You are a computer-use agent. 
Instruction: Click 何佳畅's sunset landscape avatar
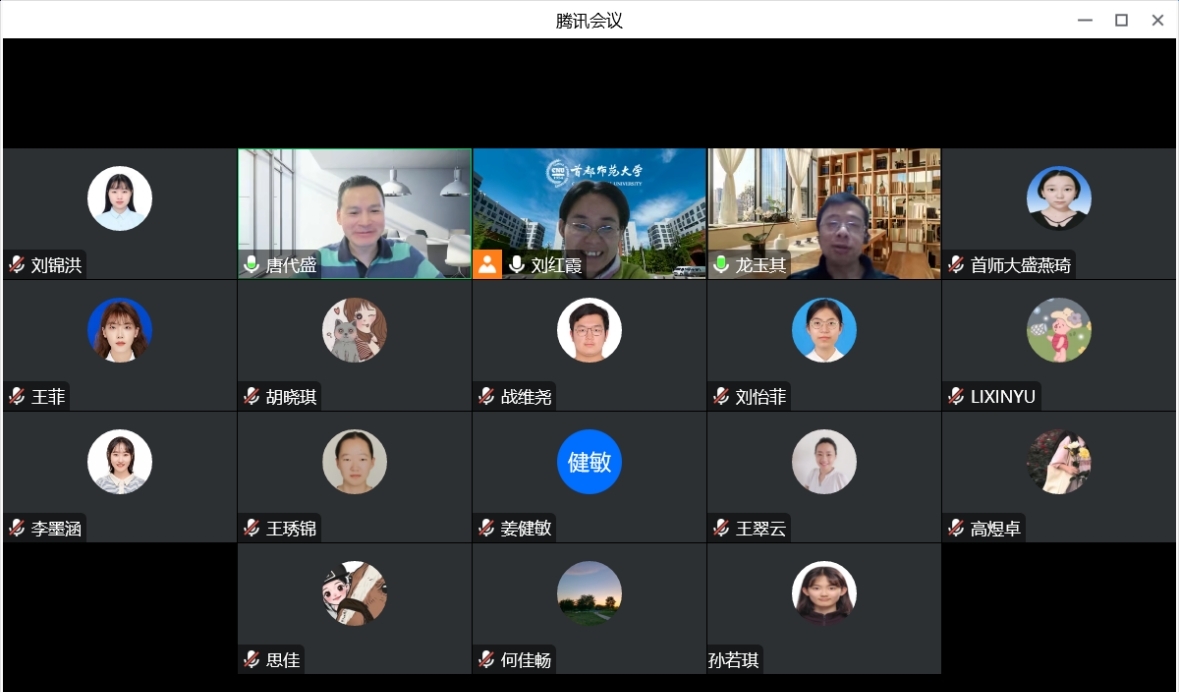589,593
